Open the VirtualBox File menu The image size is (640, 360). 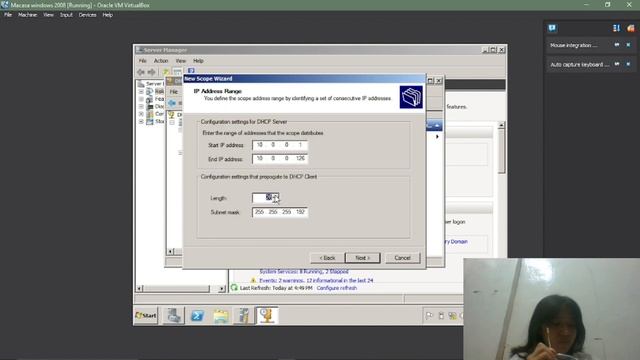[x=8, y=15]
